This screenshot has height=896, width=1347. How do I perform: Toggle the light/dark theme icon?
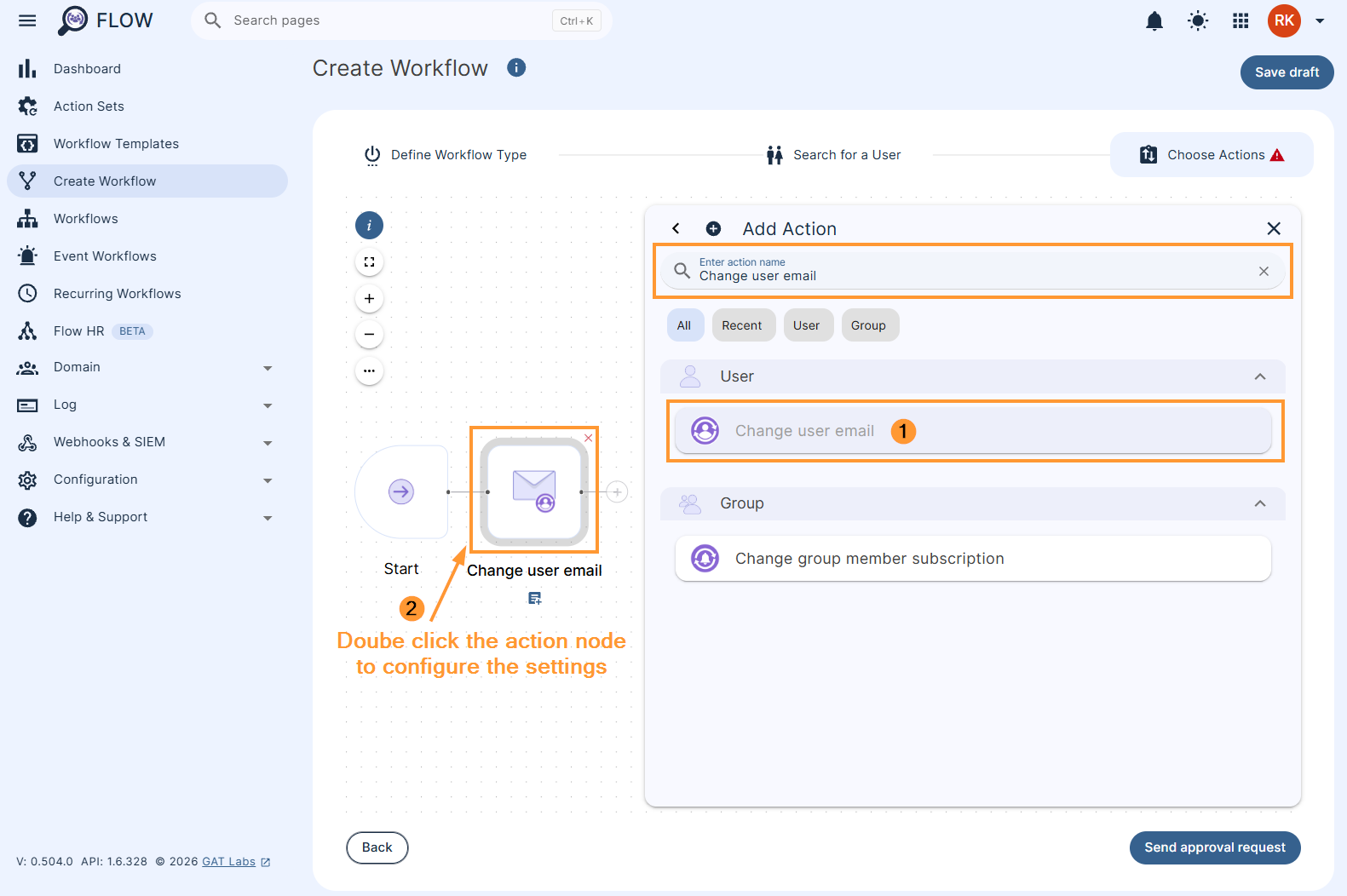(x=1198, y=20)
